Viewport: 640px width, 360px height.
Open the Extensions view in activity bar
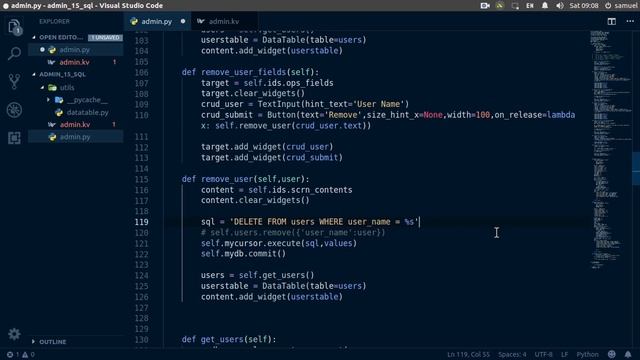click(14, 138)
